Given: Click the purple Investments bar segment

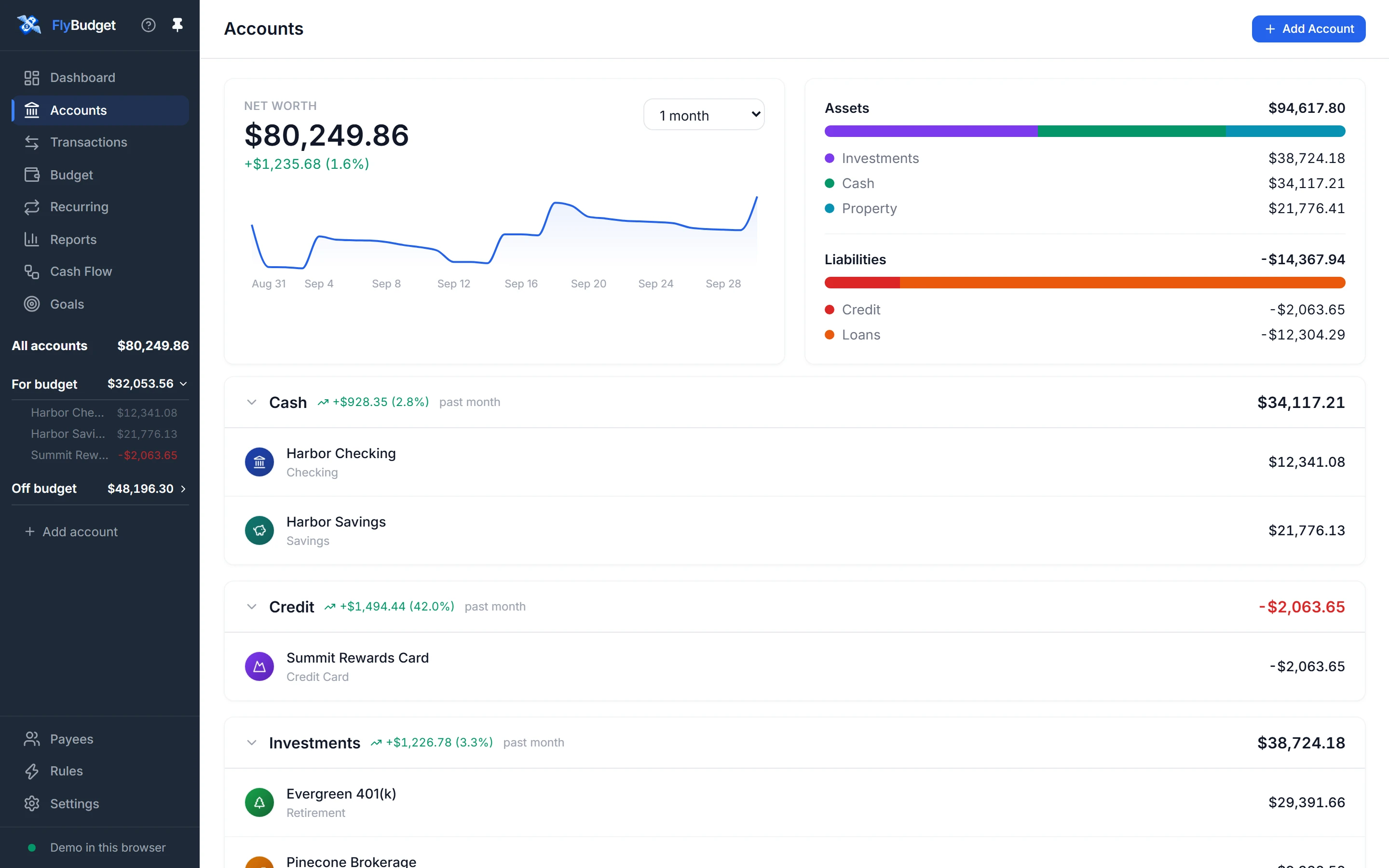Looking at the screenshot, I should click(x=931, y=131).
